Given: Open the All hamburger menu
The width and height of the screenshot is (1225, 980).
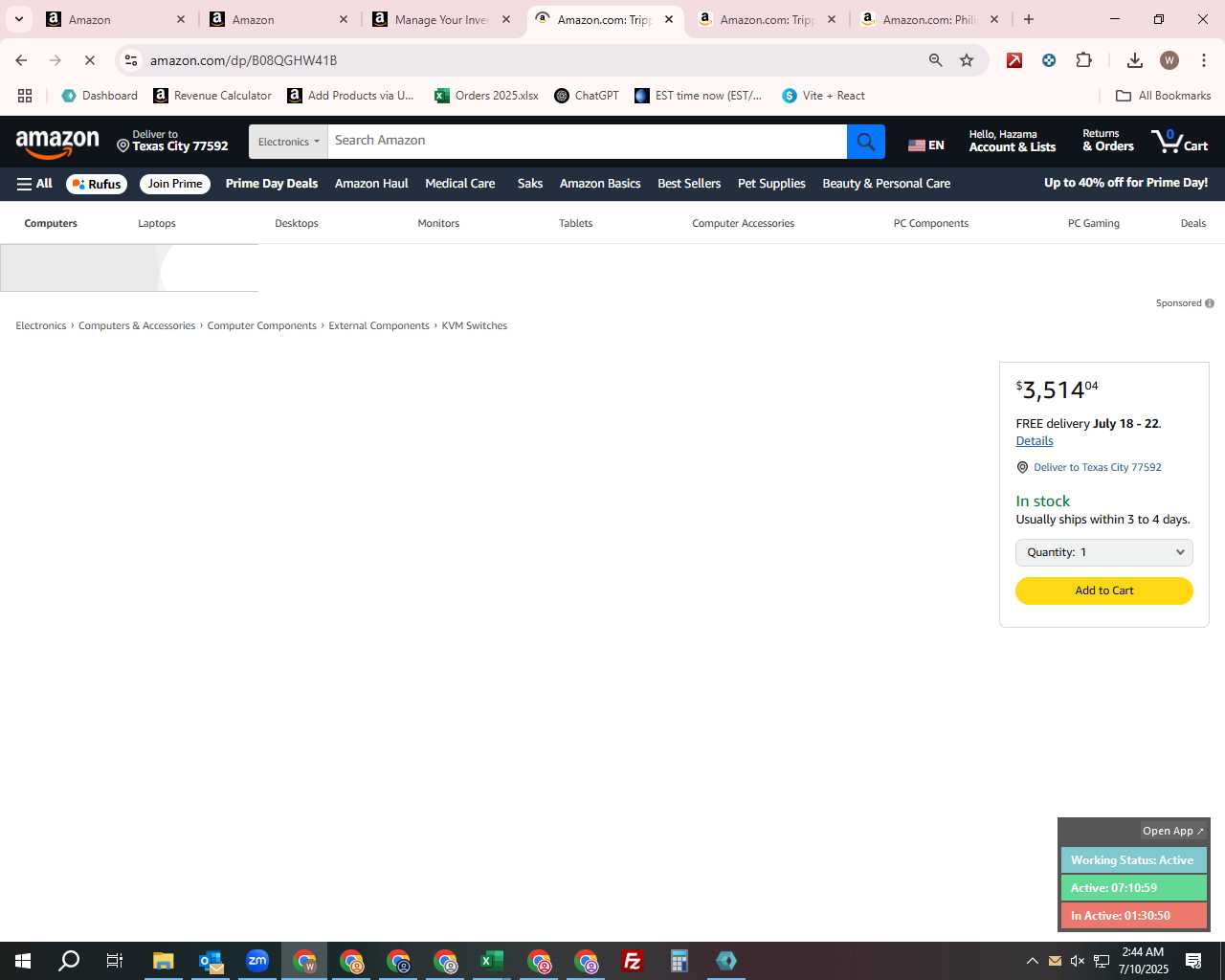Looking at the screenshot, I should tap(34, 184).
